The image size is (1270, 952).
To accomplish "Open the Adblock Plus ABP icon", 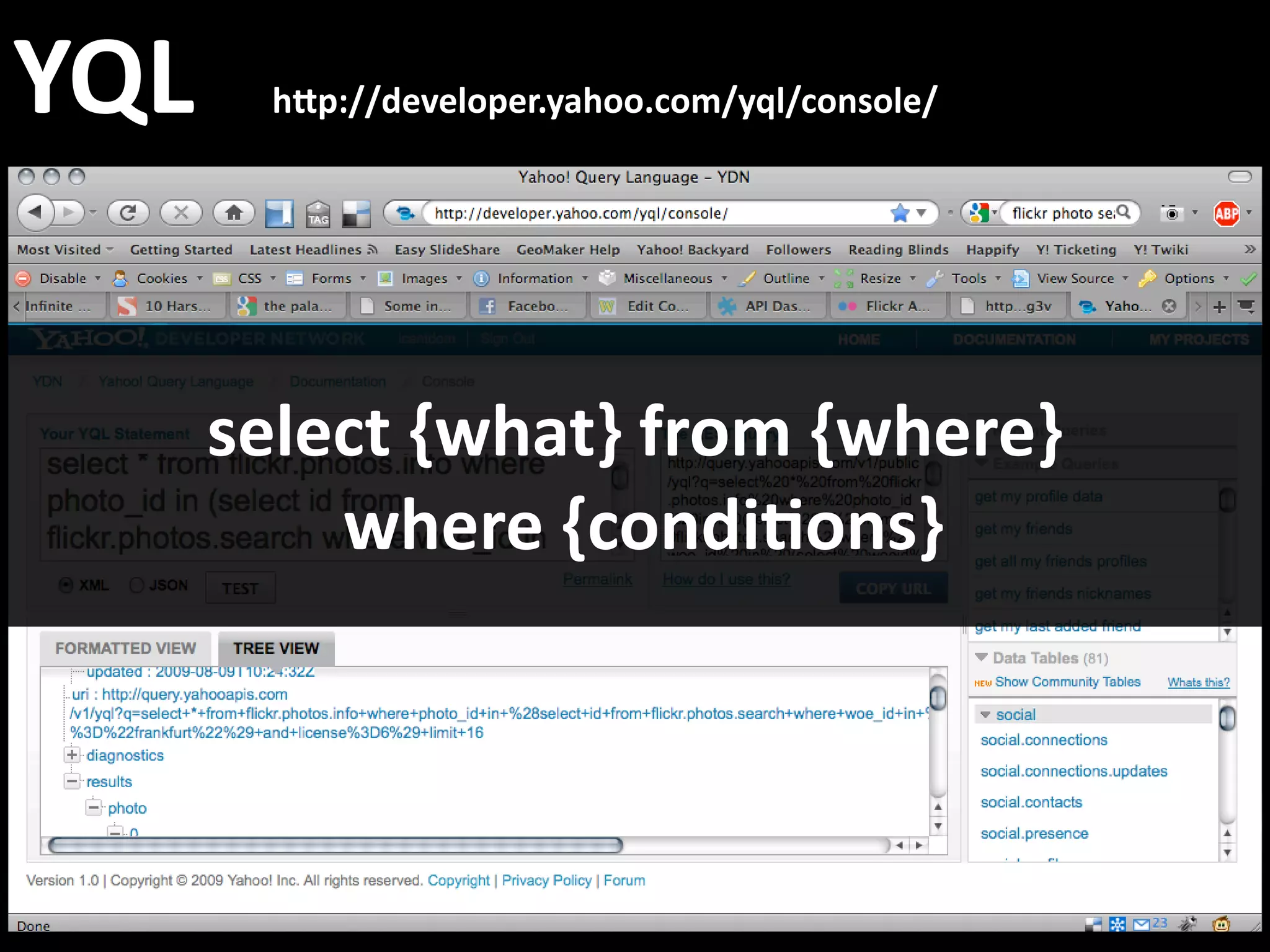I will pos(1227,214).
